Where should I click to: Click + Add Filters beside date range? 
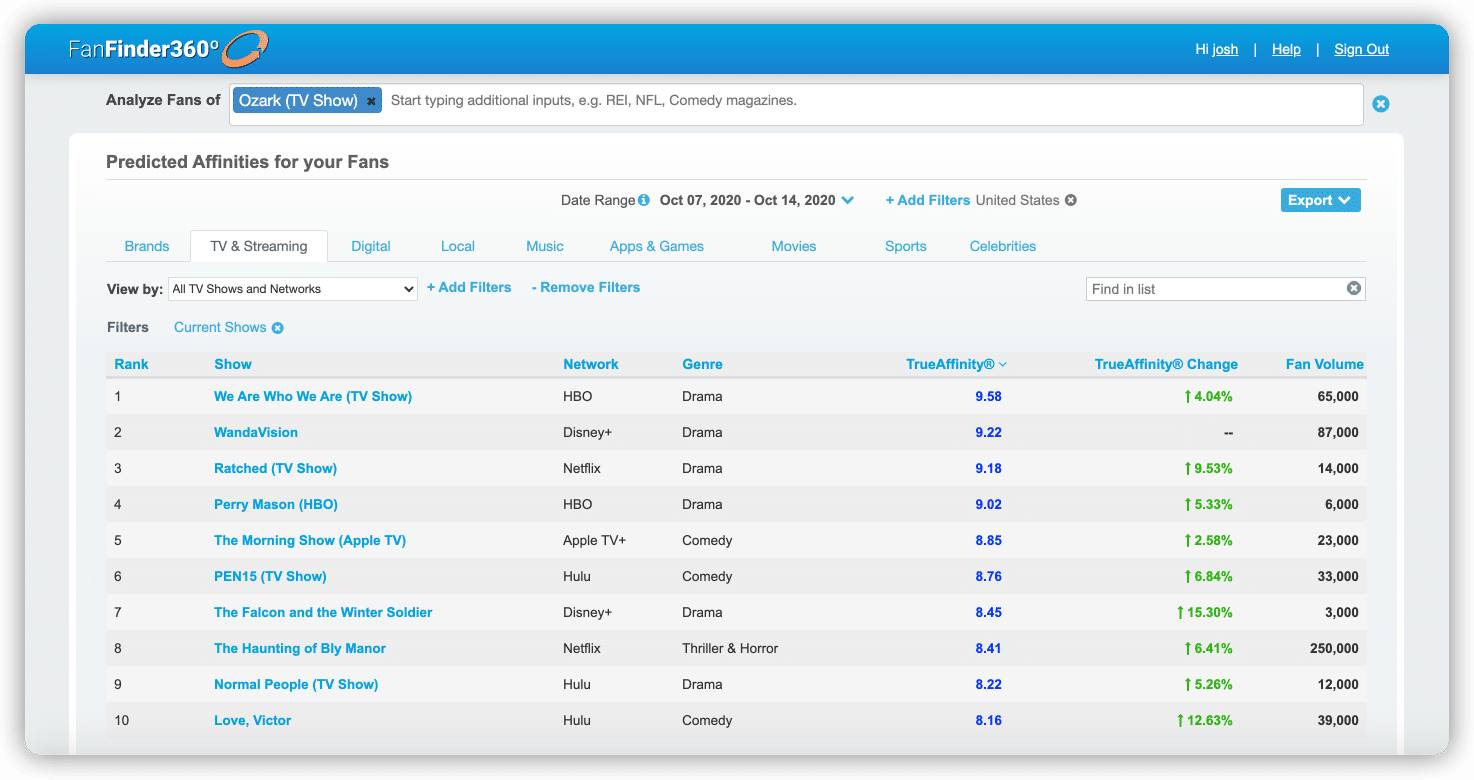[x=928, y=200]
